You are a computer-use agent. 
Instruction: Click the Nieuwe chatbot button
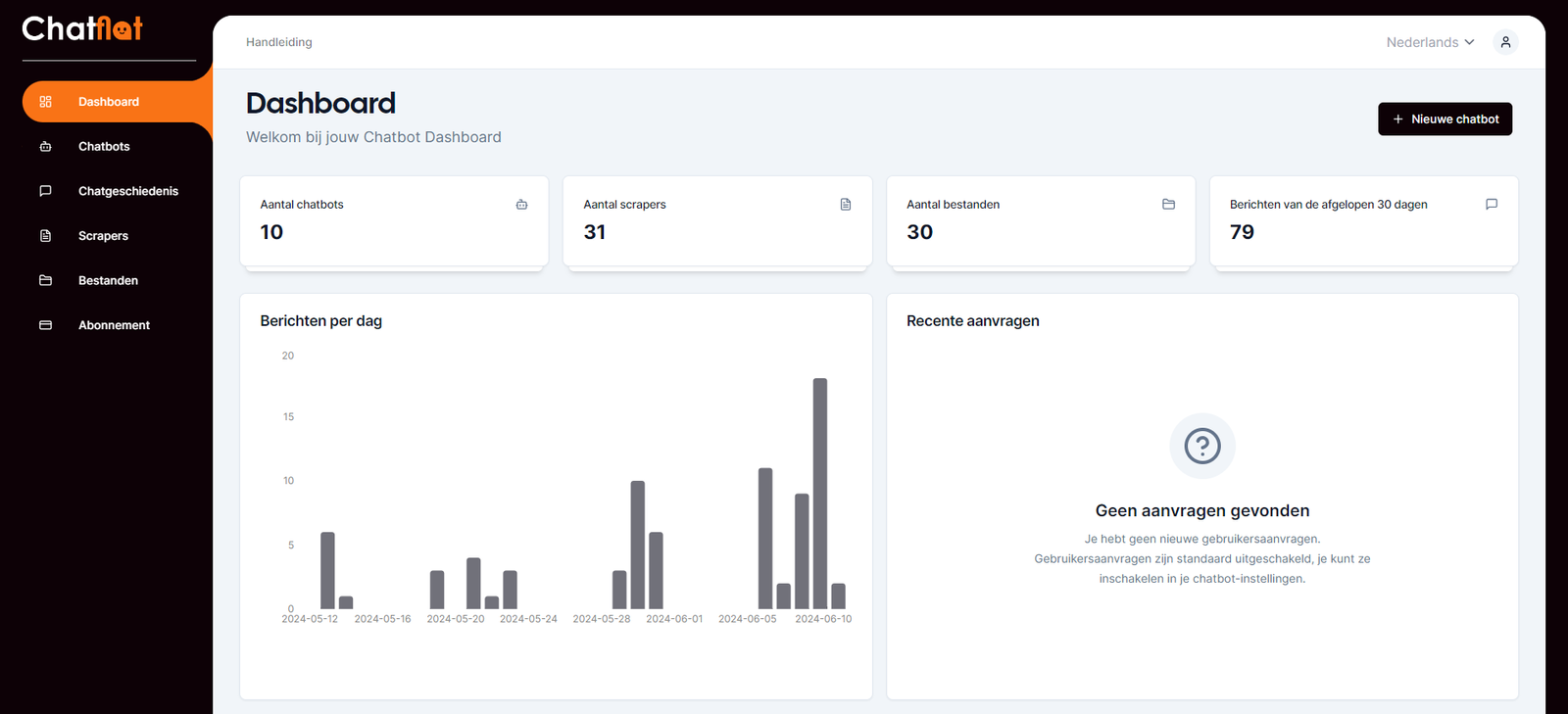coord(1445,119)
